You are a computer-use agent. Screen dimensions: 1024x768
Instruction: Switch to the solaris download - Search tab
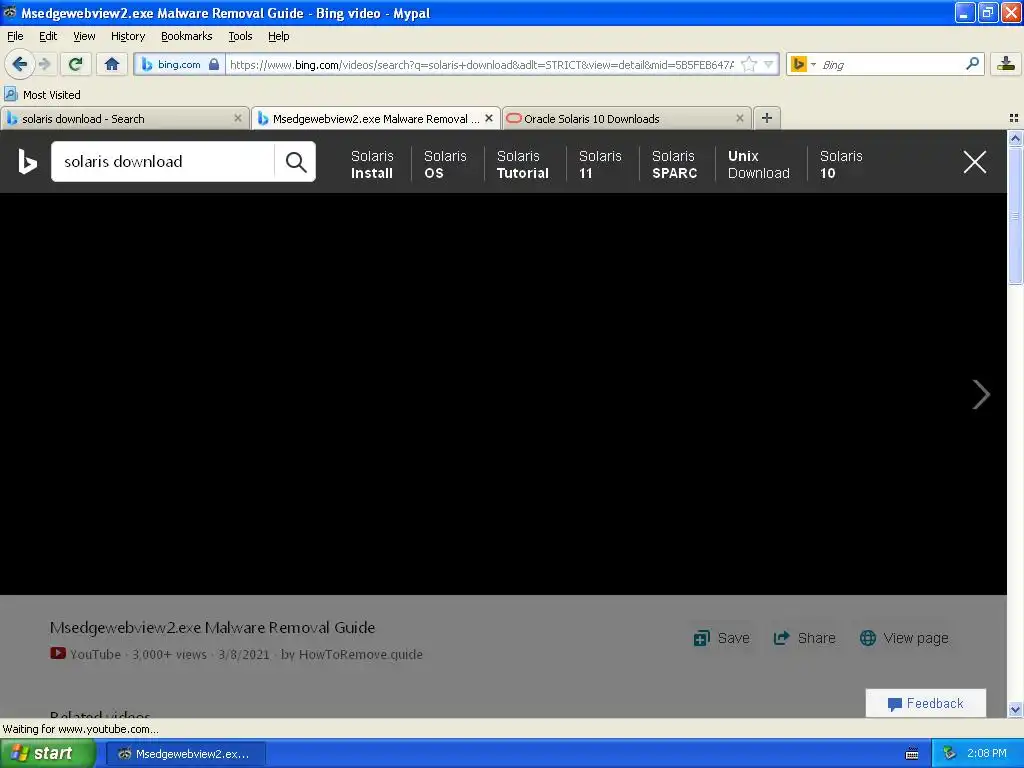pos(124,119)
